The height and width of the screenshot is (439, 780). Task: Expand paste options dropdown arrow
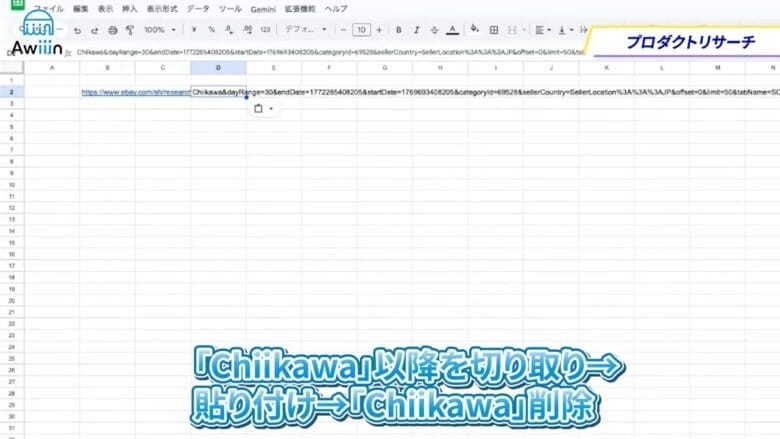(271, 108)
